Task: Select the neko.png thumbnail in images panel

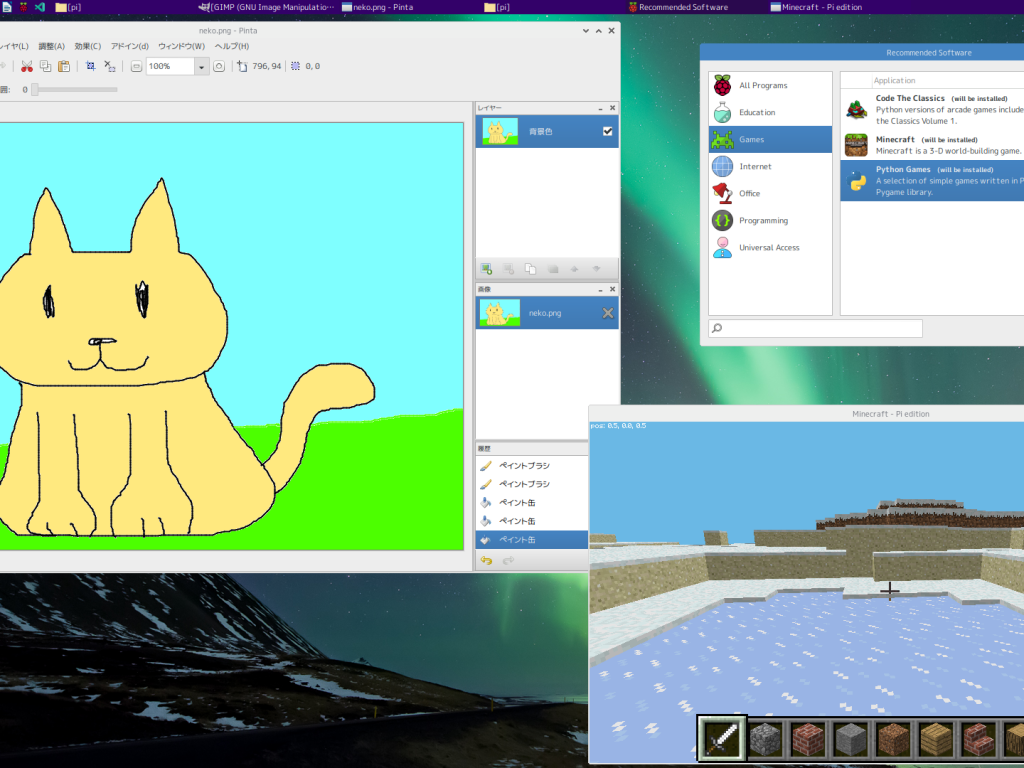Action: coord(500,313)
